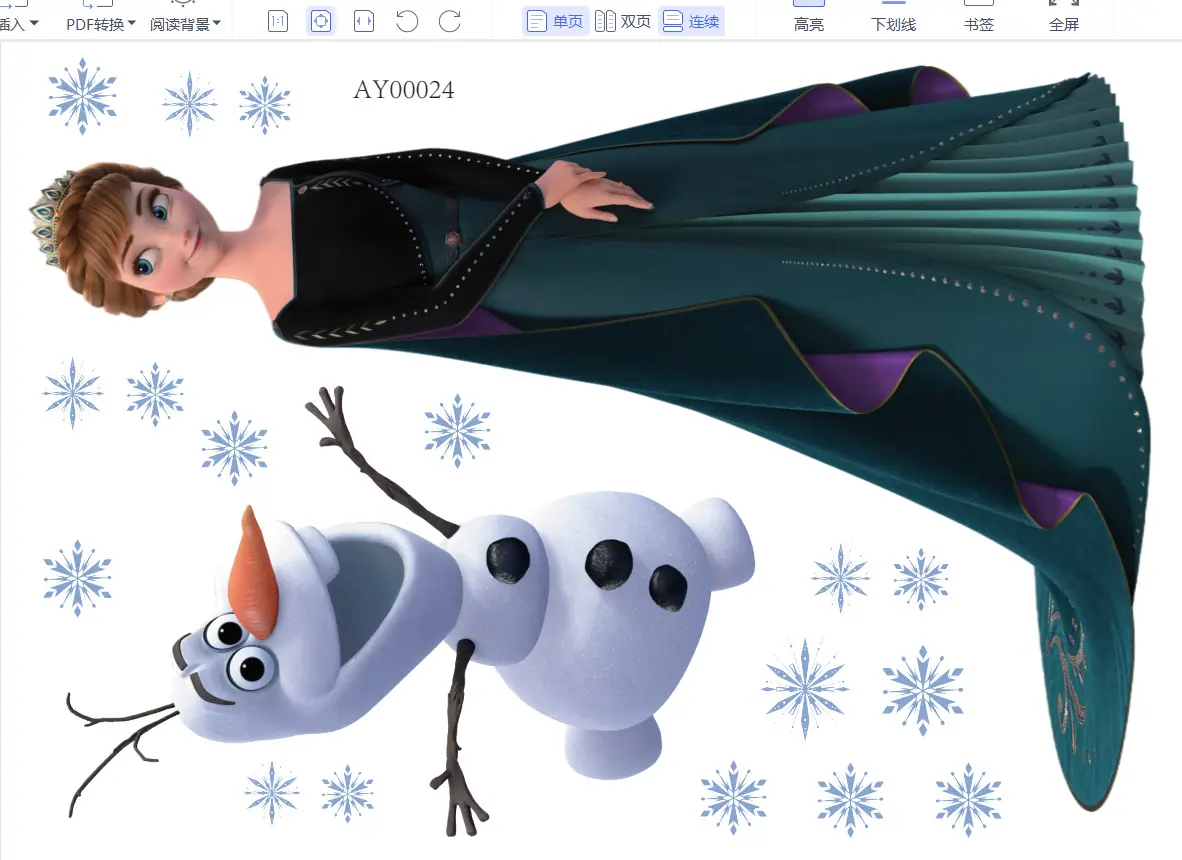Open the 插入 insert dropdown
The width and height of the screenshot is (1182, 860).
18,24
